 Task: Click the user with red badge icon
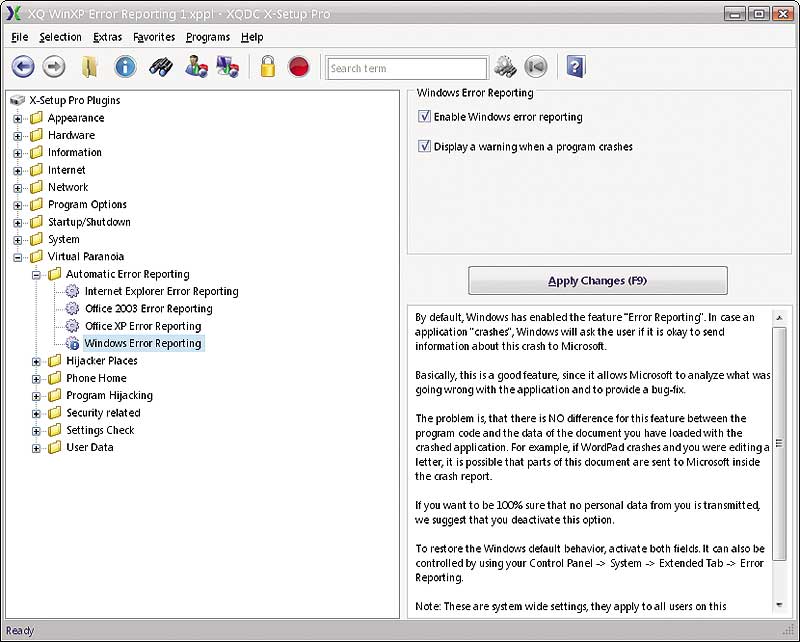[196, 67]
